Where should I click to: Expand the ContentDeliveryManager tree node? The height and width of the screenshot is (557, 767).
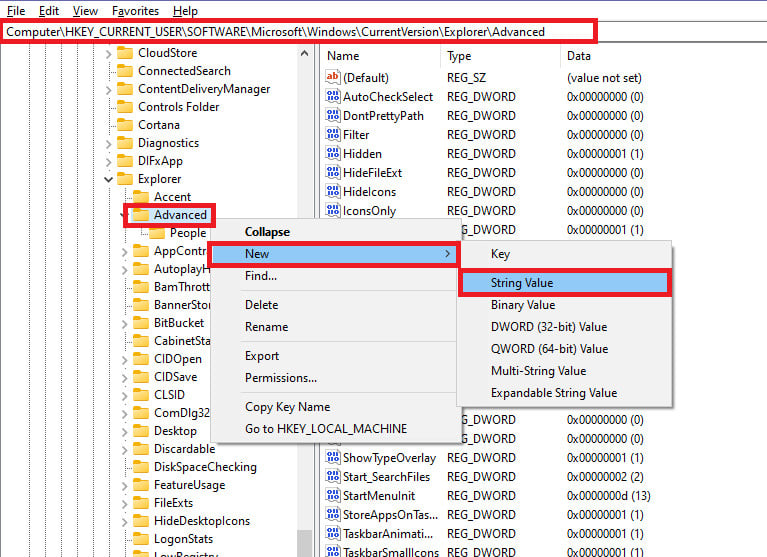(109, 90)
